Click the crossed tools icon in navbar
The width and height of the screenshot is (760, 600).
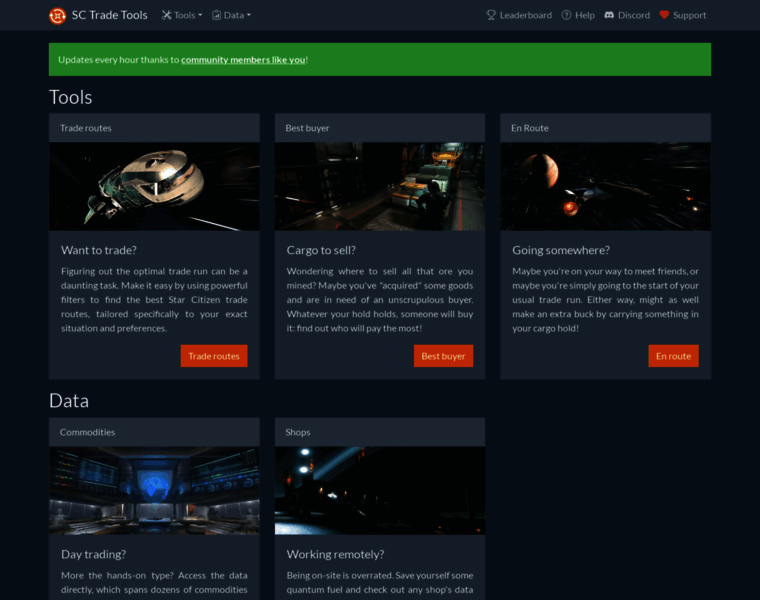click(167, 15)
